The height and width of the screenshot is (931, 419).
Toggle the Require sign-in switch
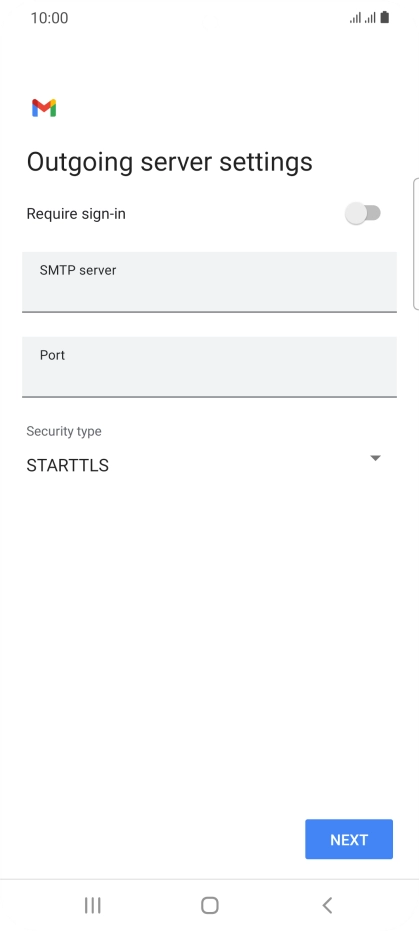363,213
